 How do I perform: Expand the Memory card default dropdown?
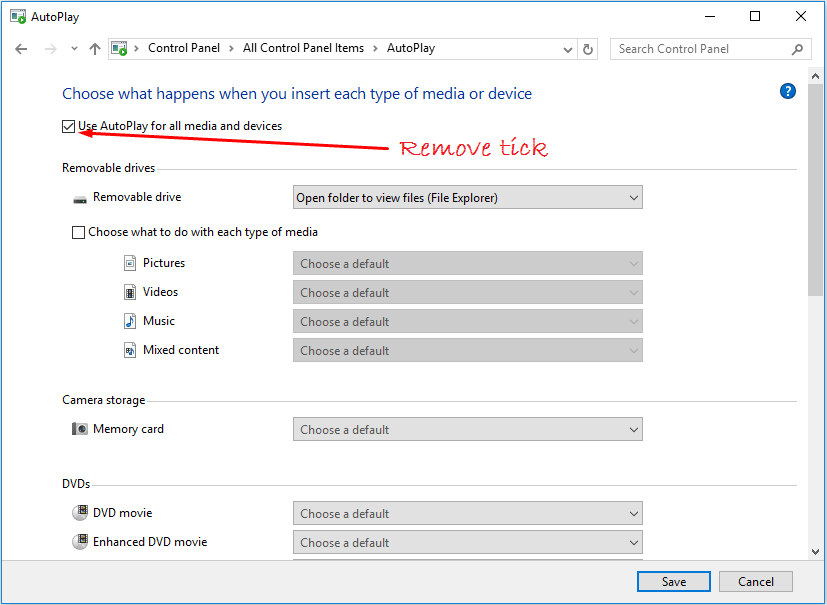click(467, 430)
